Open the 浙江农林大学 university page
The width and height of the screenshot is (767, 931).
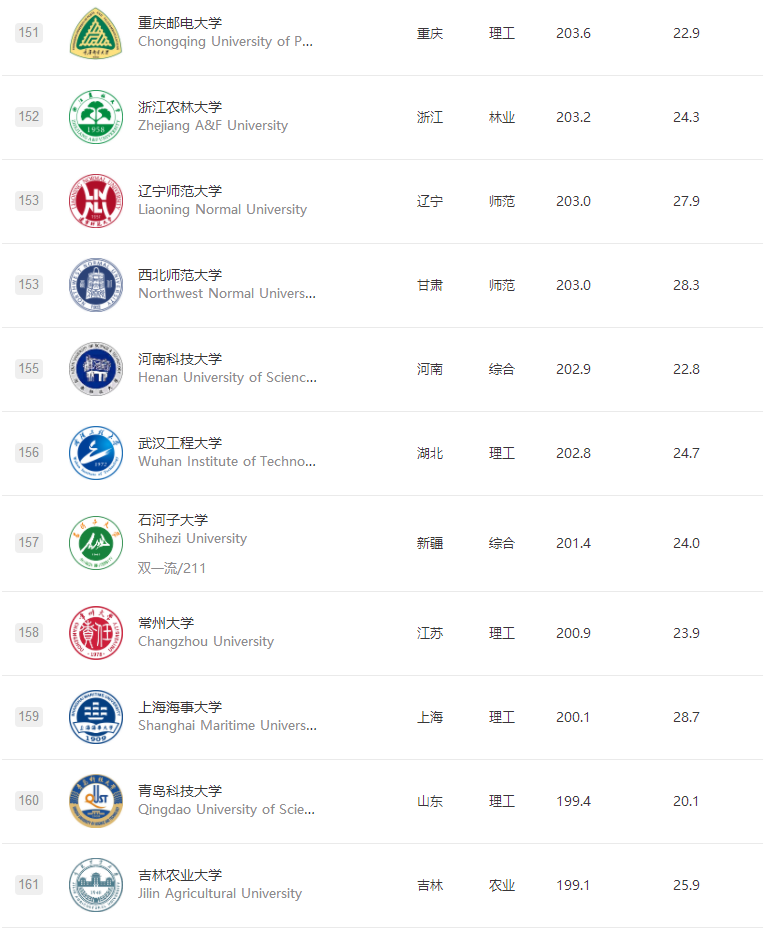pos(180,107)
